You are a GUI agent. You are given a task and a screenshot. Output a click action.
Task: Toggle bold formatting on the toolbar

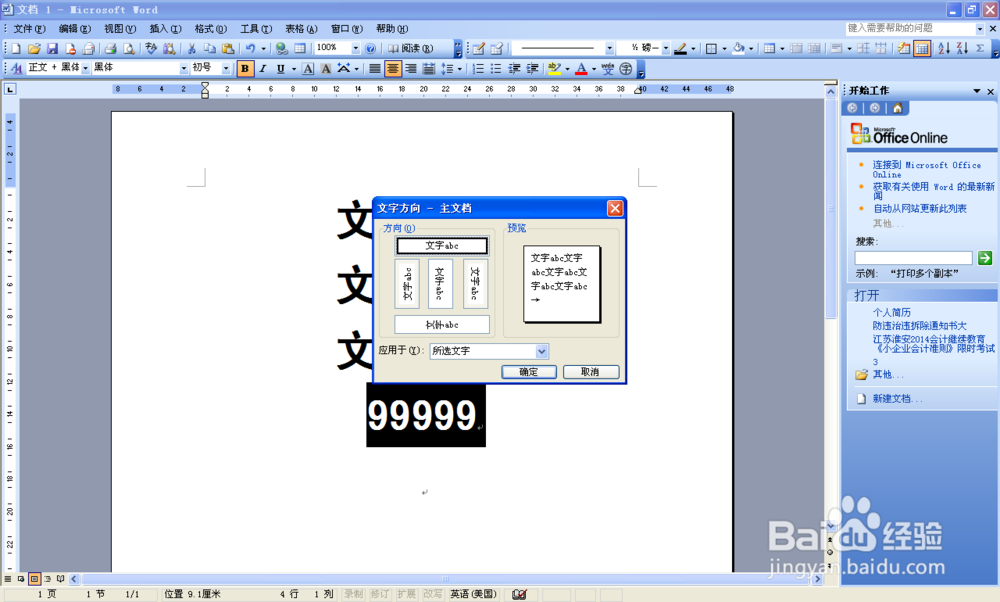click(x=244, y=68)
